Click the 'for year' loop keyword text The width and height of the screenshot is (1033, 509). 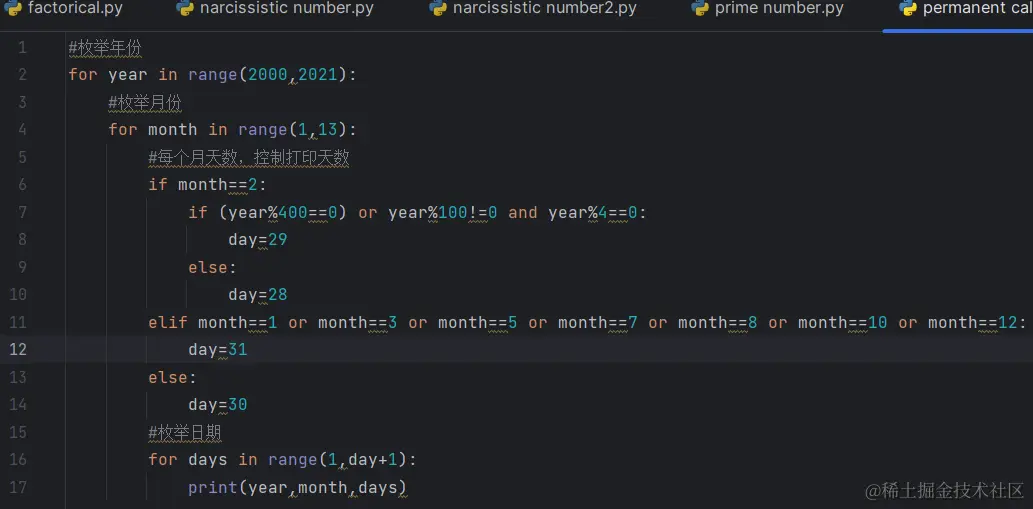coord(108,74)
